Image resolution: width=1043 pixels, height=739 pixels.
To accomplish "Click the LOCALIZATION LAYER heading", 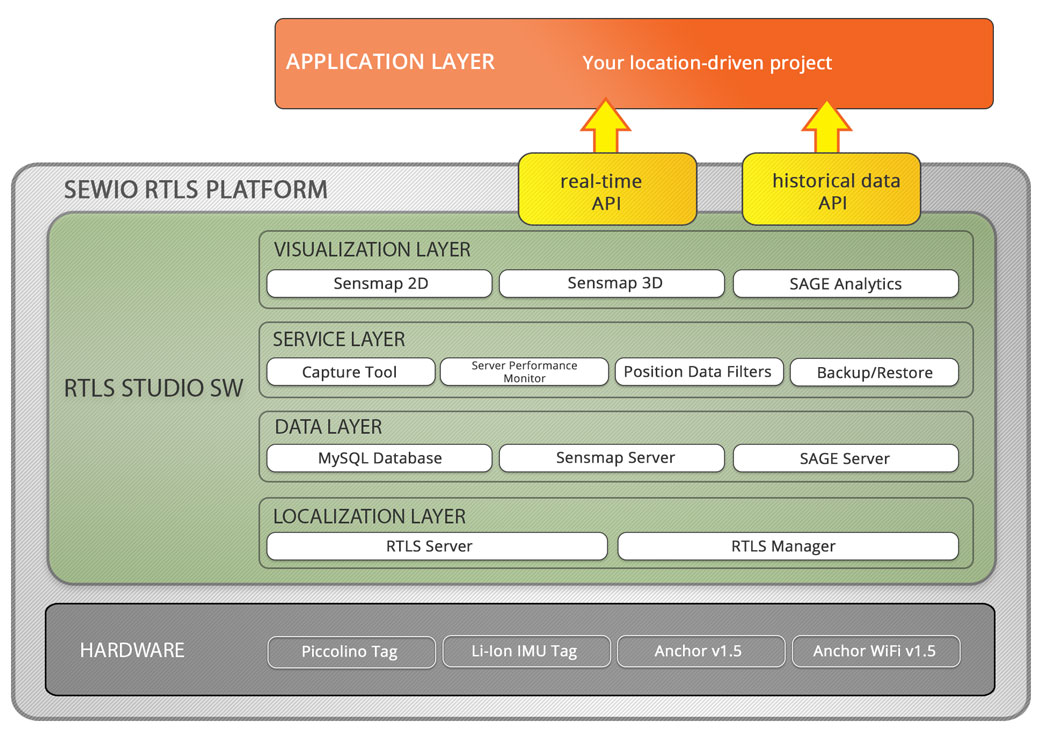I will (x=369, y=516).
